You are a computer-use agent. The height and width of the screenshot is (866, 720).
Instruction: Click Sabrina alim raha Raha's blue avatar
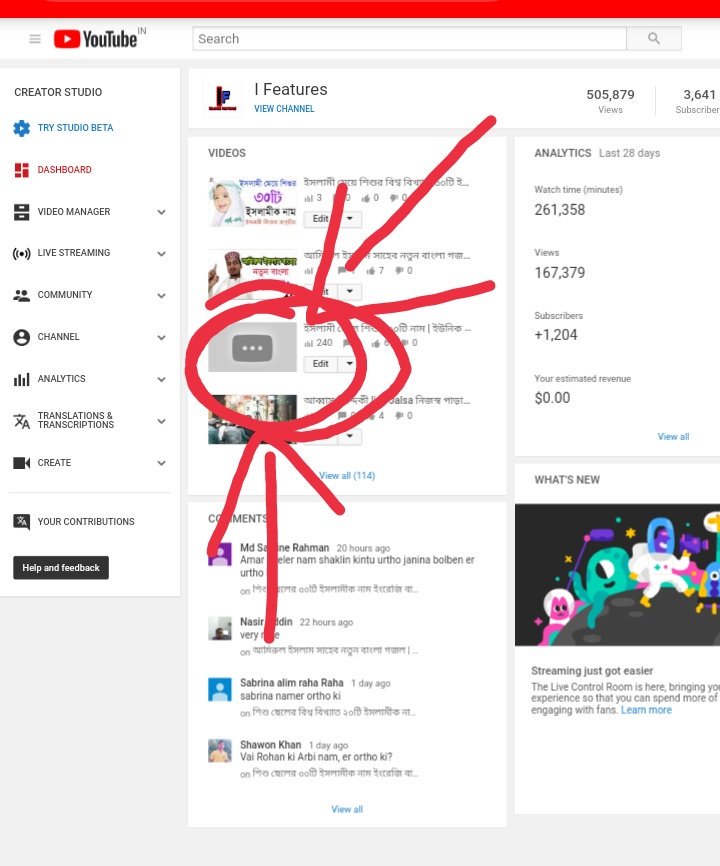coord(220,689)
